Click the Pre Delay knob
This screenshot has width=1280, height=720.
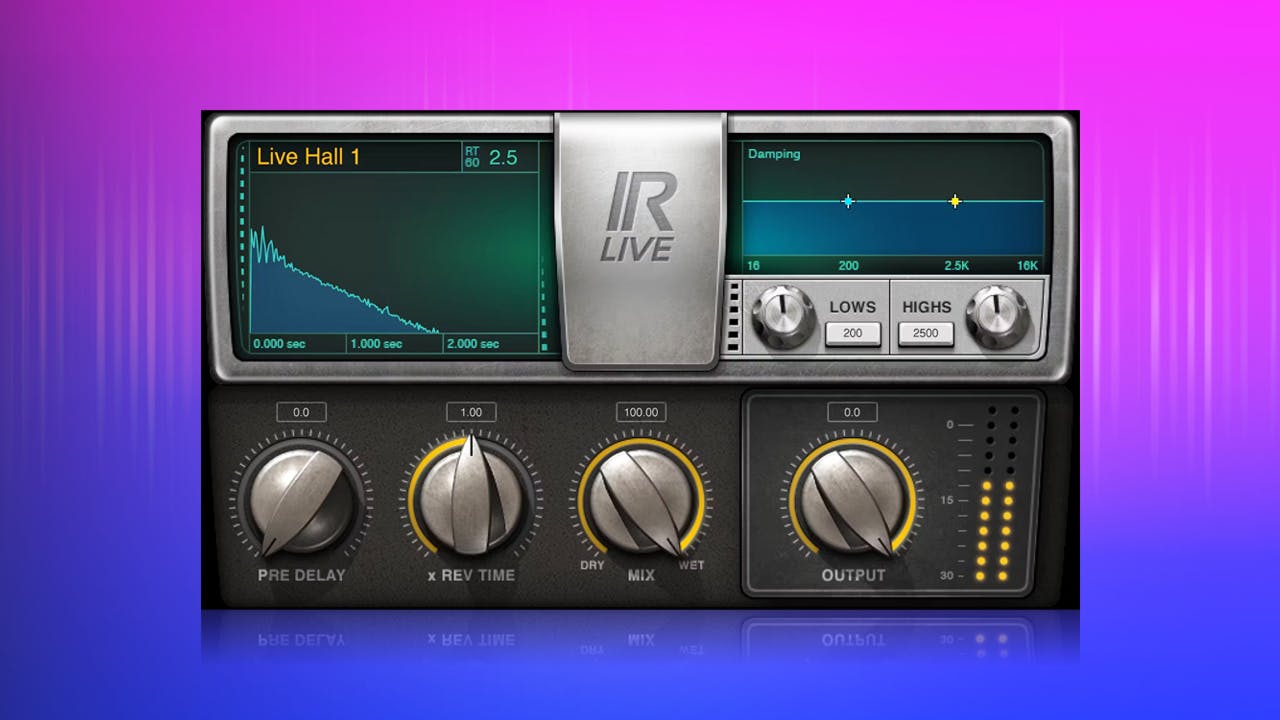[303, 500]
